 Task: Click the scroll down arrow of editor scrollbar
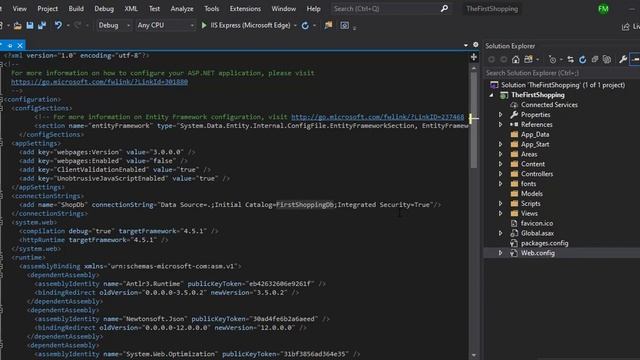pos(473,356)
